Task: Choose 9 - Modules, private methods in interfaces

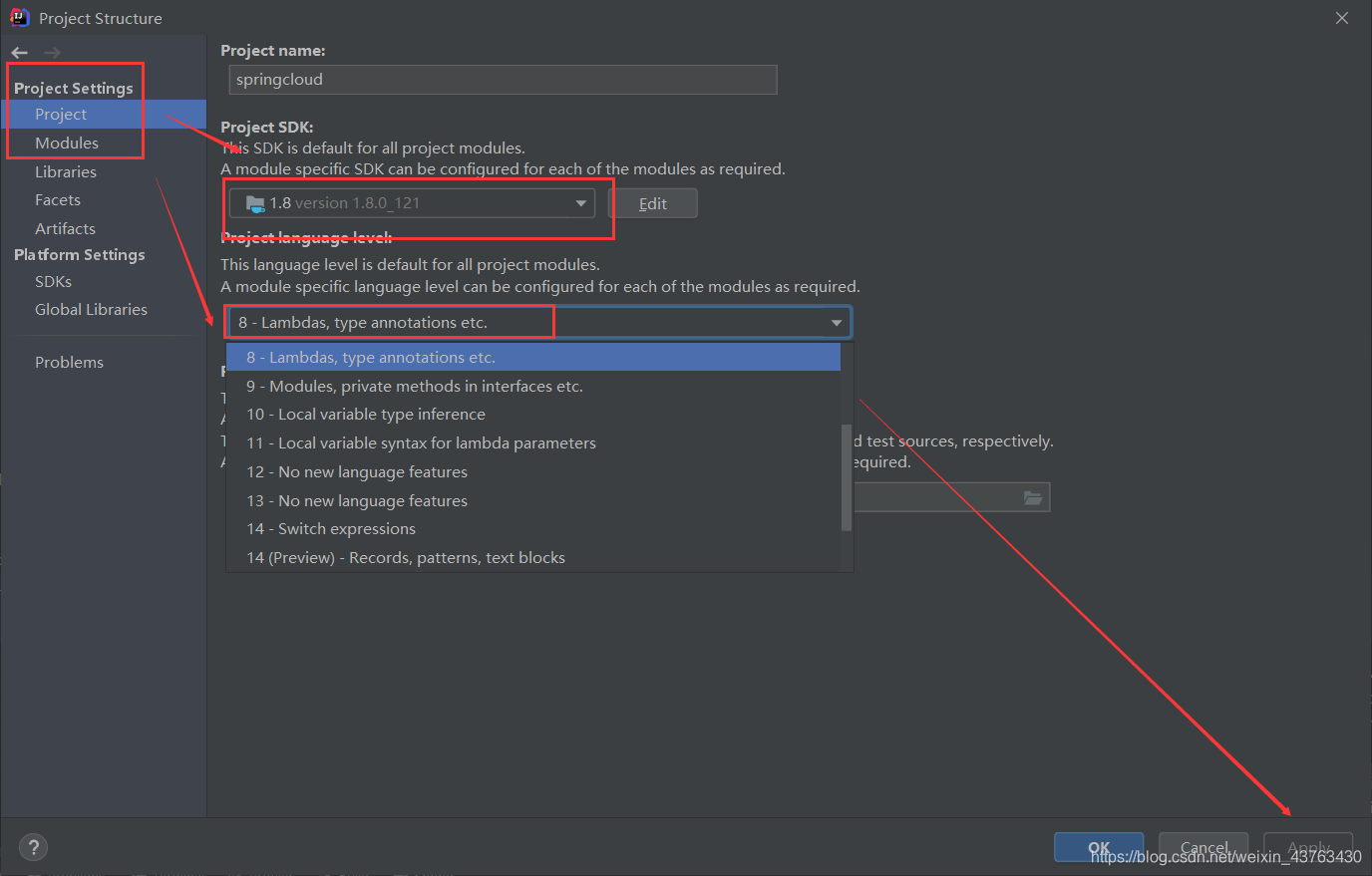Action: click(533, 386)
